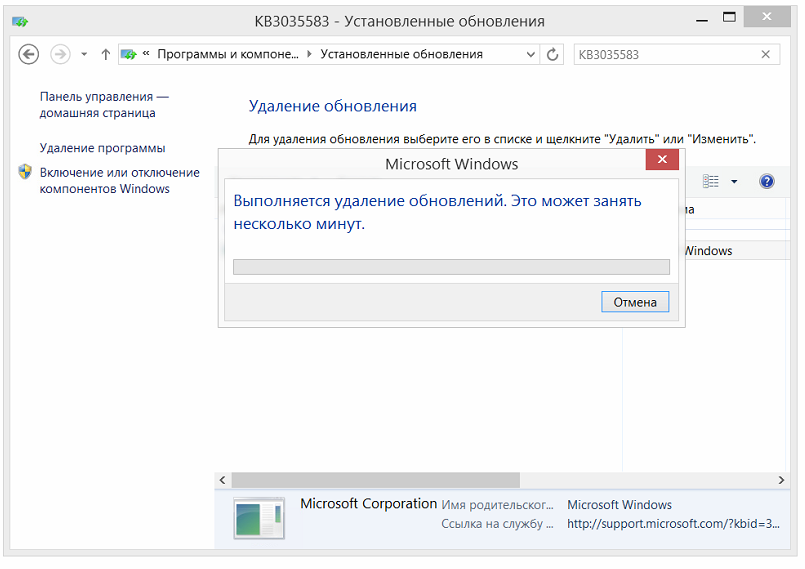The height and width of the screenshot is (569, 805).
Task: Open the recent locations dropdown arrow
Action: point(84,55)
